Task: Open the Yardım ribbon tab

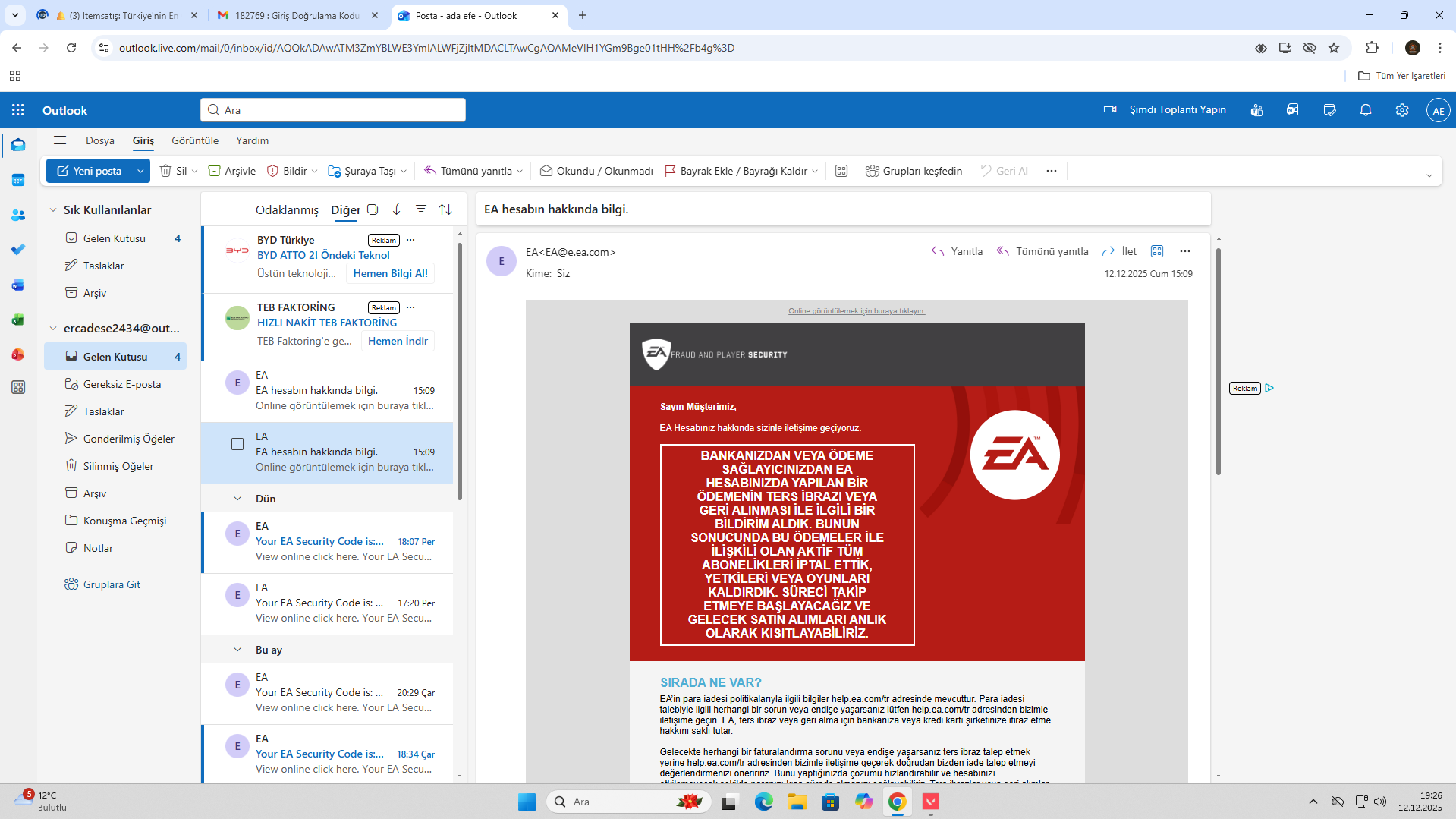Action: (252, 140)
